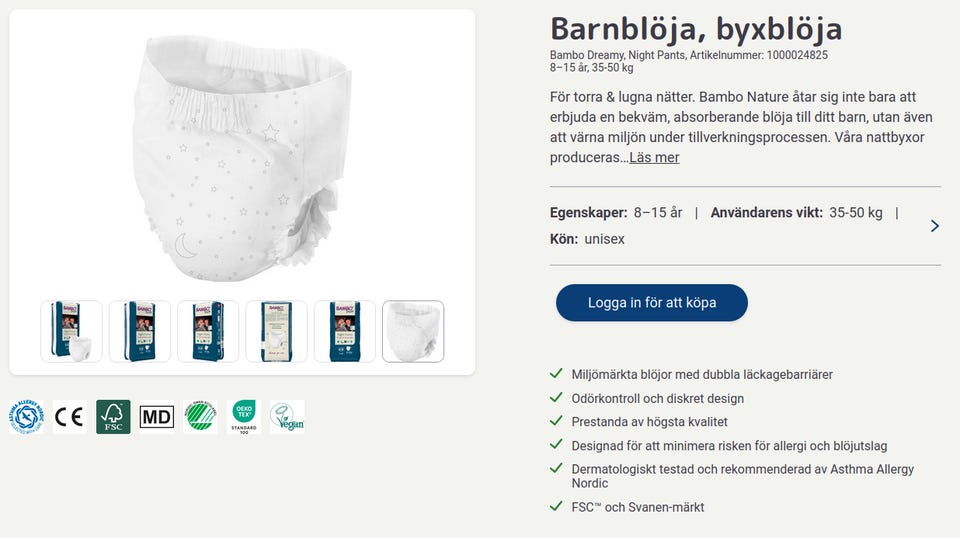The width and height of the screenshot is (960, 538).
Task: Click the CE marking icon
Action: click(x=69, y=417)
